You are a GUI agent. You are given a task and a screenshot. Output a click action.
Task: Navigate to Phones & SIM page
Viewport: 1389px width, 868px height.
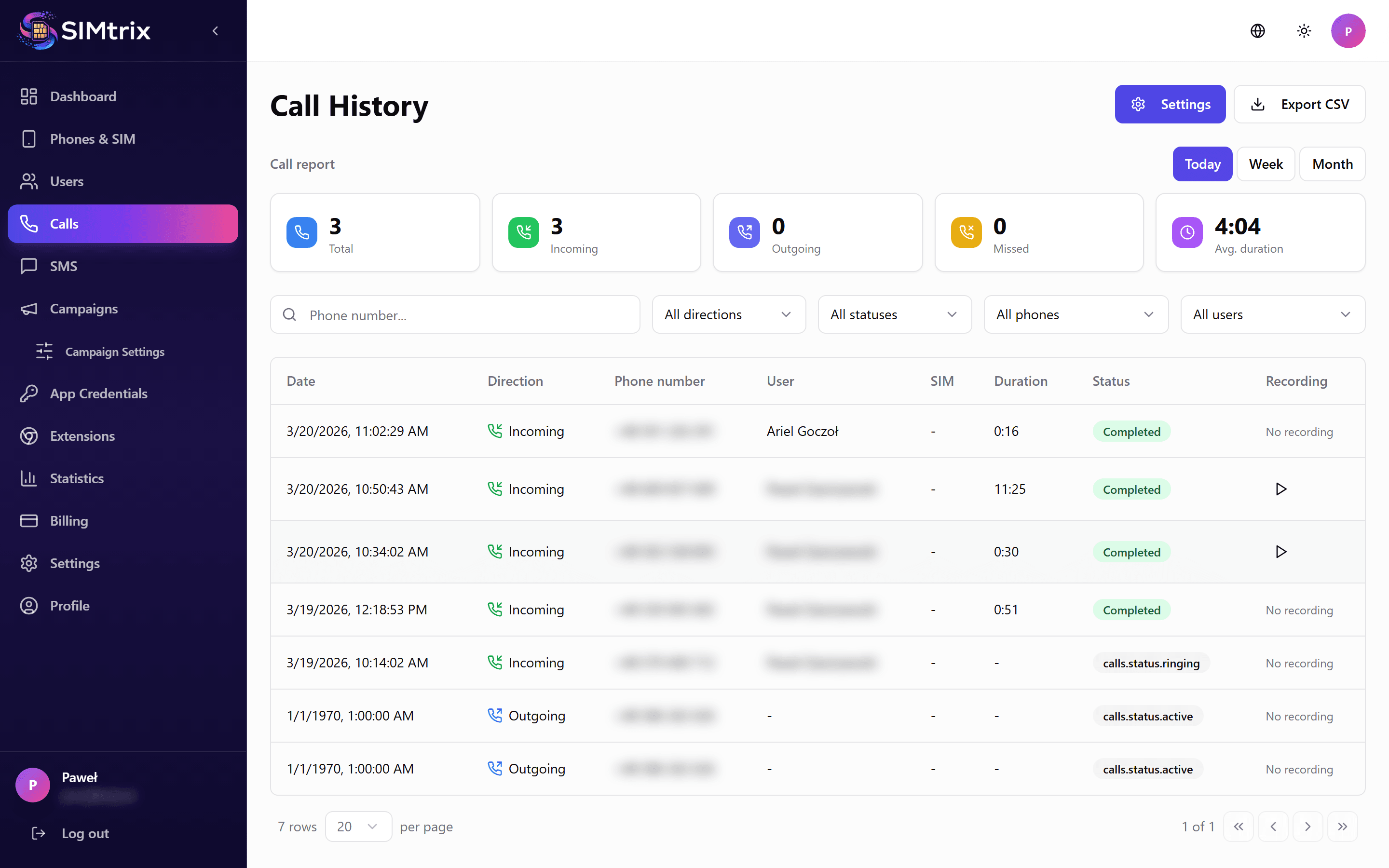(x=92, y=139)
